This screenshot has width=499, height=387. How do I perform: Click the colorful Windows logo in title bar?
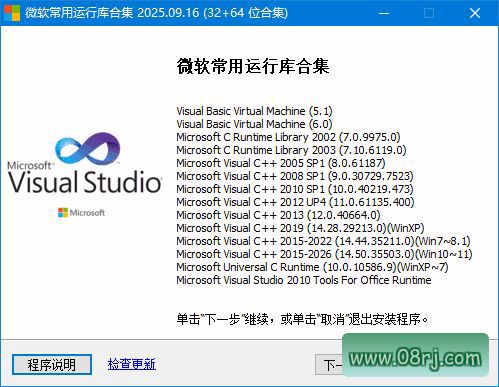tap(11, 13)
